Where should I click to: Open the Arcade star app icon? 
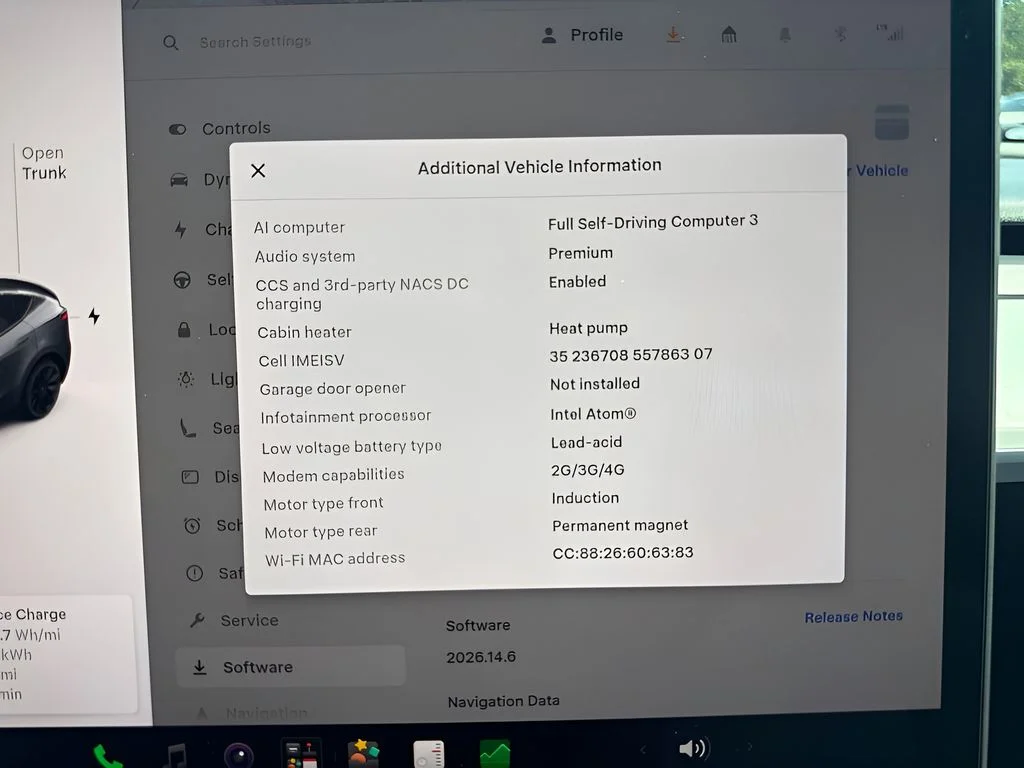click(x=363, y=754)
